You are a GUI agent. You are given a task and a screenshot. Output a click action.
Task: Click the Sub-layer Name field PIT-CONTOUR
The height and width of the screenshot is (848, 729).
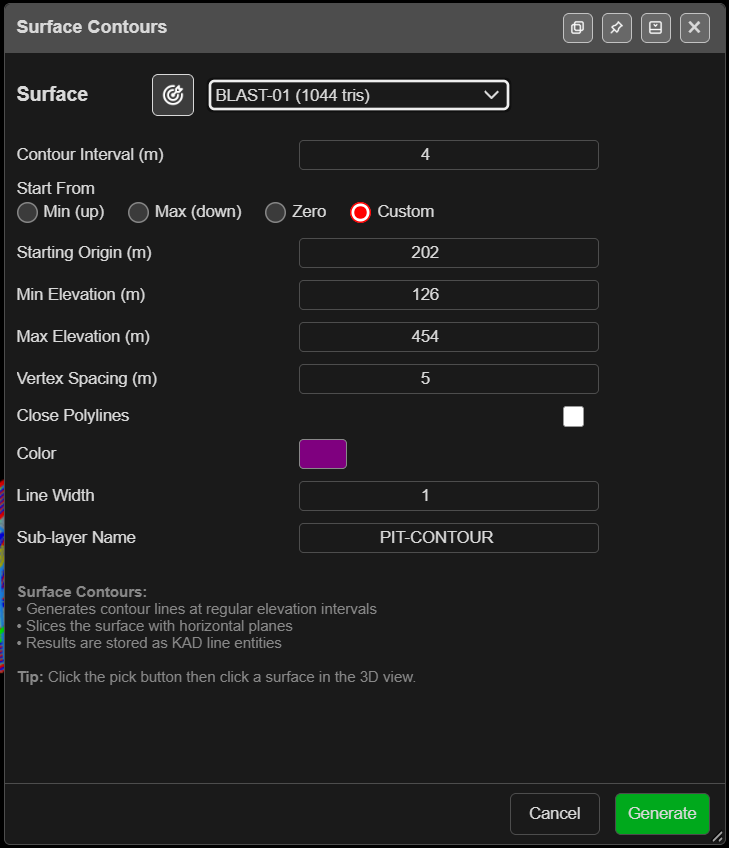(x=448, y=538)
